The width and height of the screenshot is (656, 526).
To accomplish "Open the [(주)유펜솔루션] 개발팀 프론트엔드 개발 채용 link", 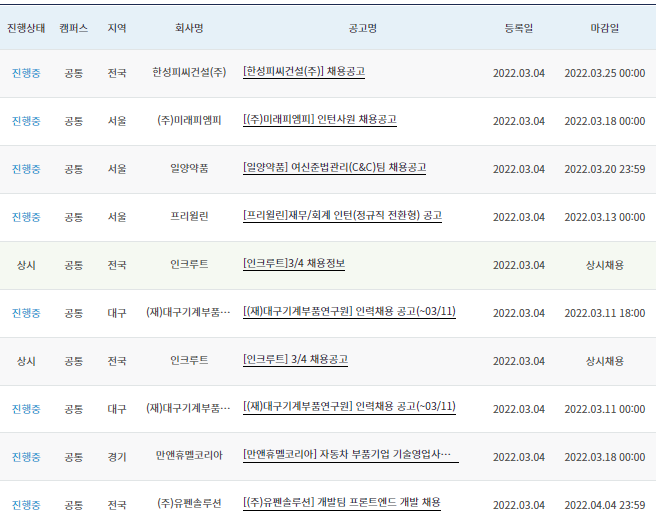I will (x=341, y=503).
